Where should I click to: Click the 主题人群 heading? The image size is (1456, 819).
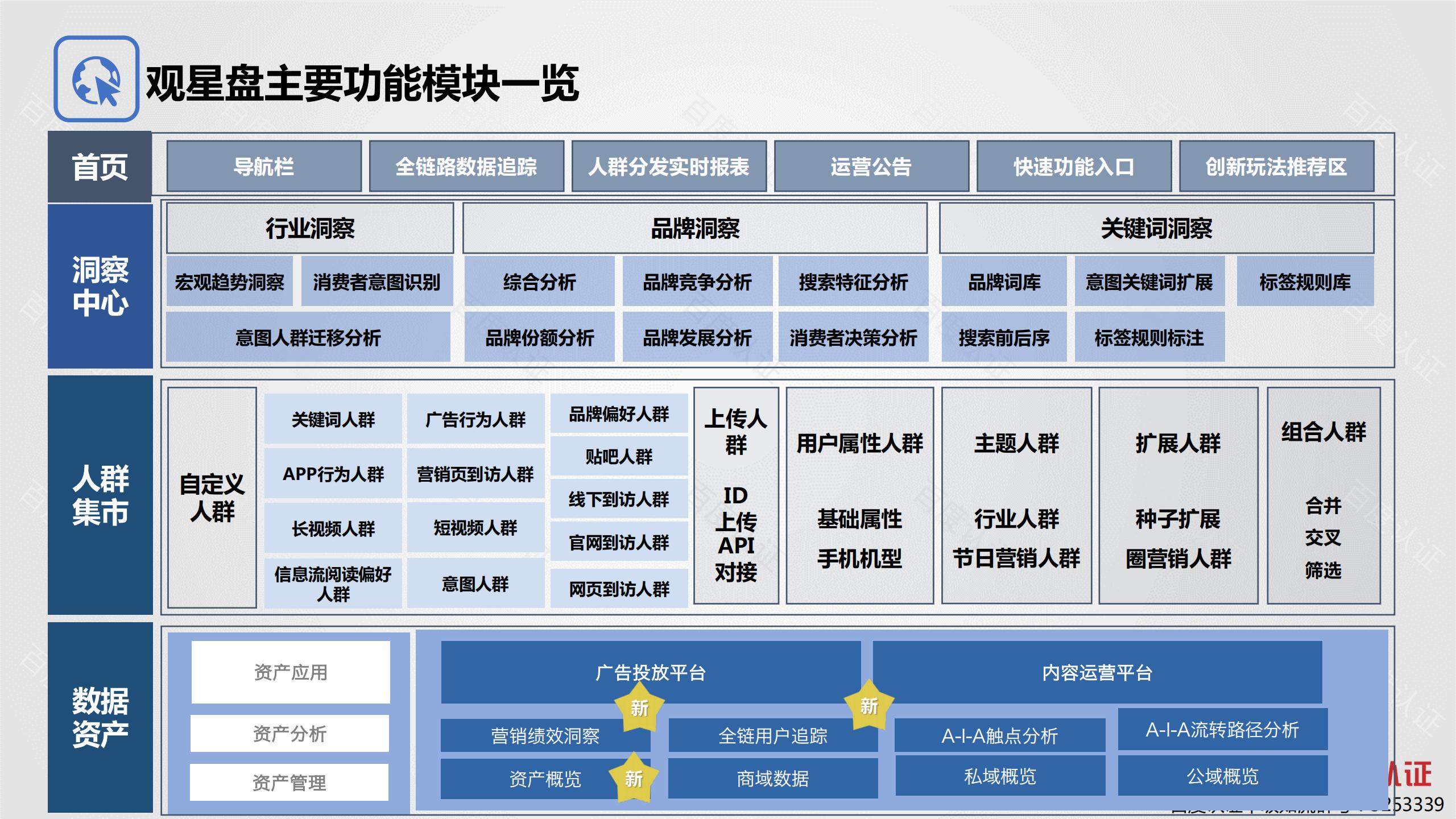(x=1016, y=443)
